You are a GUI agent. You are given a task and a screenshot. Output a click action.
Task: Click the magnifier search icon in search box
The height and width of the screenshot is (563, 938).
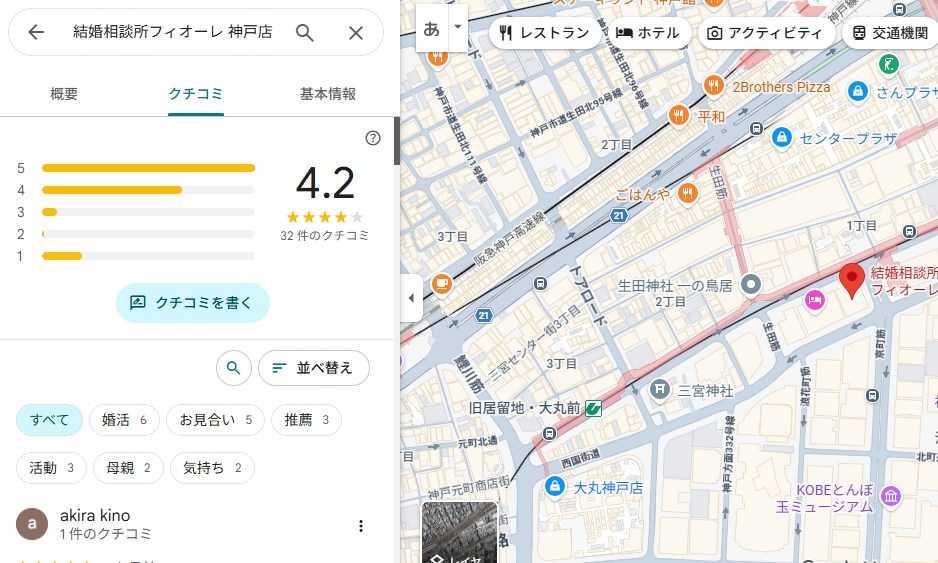point(305,33)
